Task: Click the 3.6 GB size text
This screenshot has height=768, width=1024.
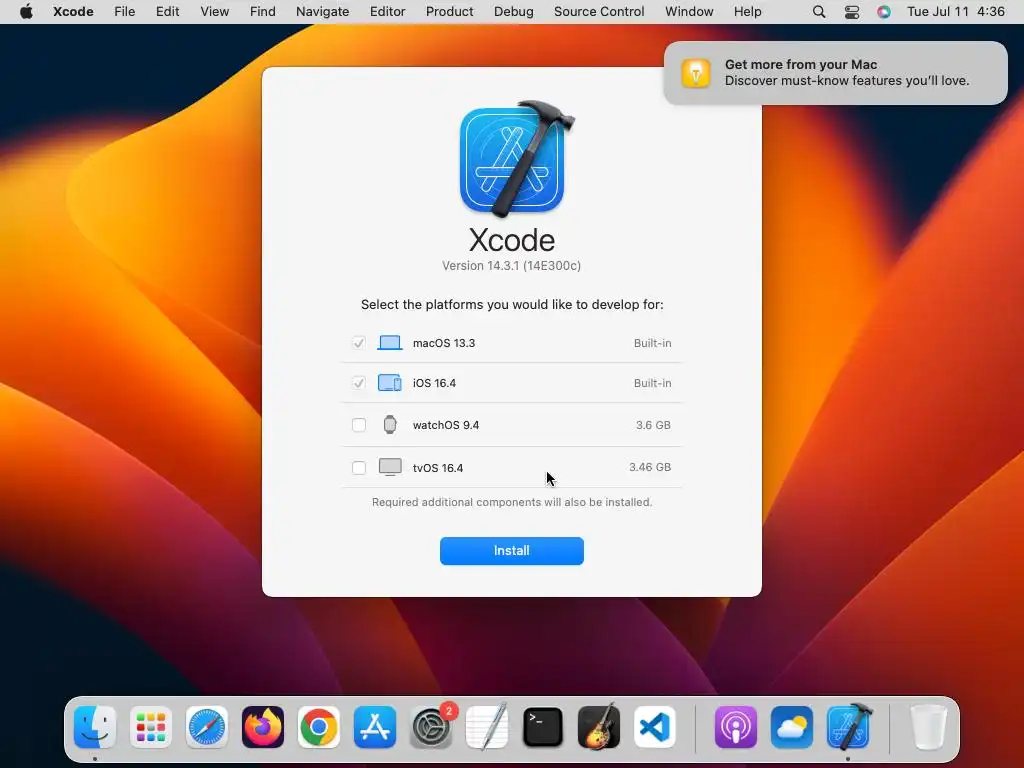Action: (x=653, y=425)
